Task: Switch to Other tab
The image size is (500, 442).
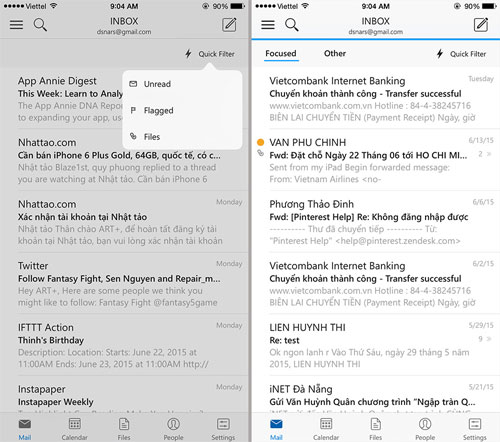Action: point(335,53)
